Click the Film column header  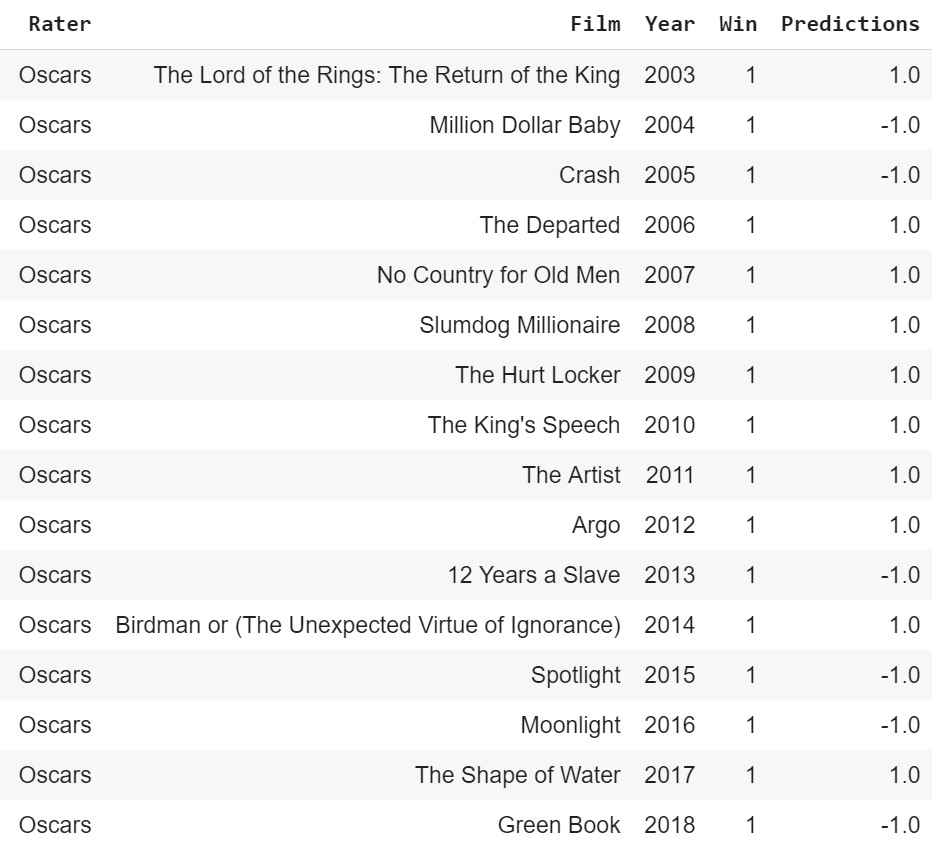click(595, 24)
